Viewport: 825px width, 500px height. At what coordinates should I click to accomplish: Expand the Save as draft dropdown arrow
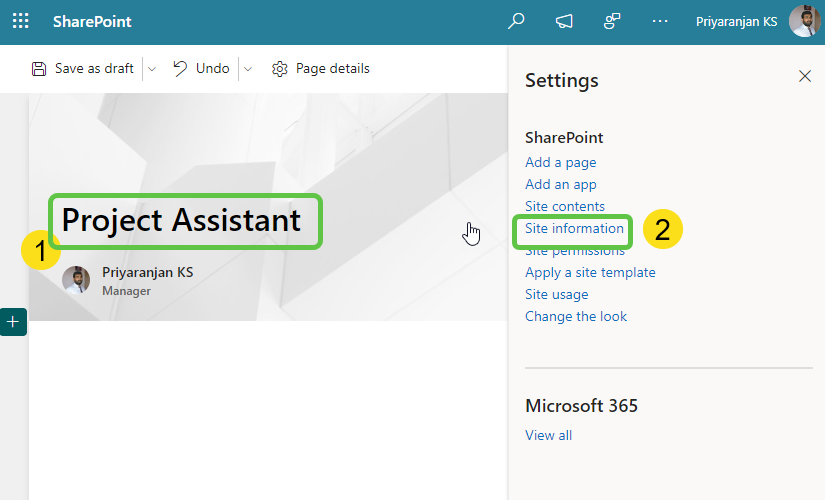point(152,69)
